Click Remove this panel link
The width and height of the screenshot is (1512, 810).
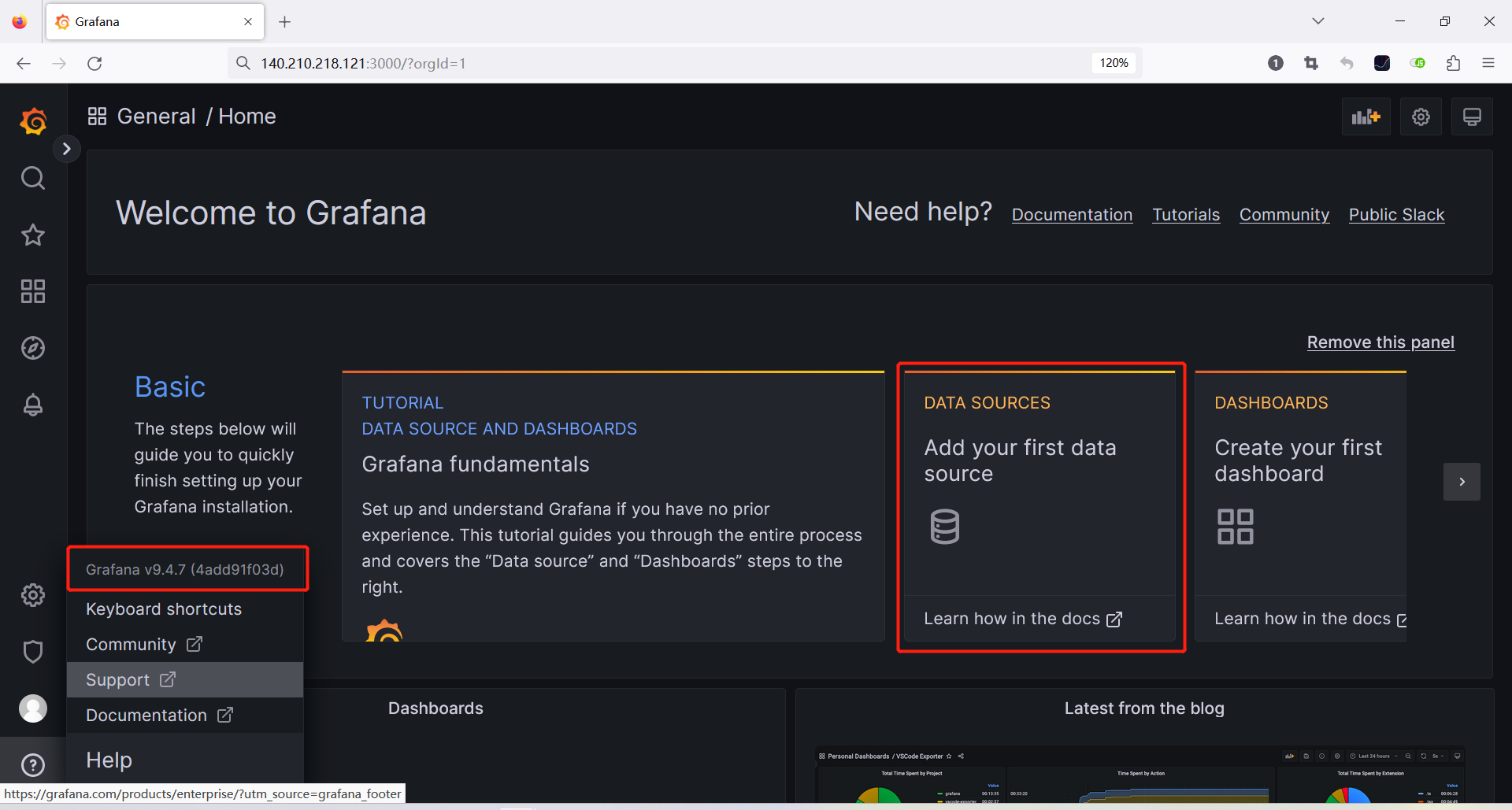(1380, 342)
